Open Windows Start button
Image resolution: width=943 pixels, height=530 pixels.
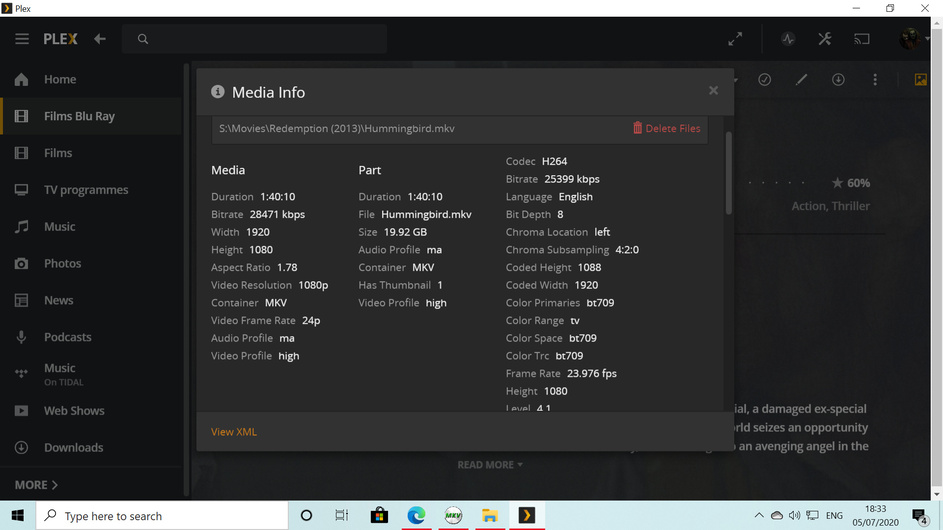pos(17,516)
